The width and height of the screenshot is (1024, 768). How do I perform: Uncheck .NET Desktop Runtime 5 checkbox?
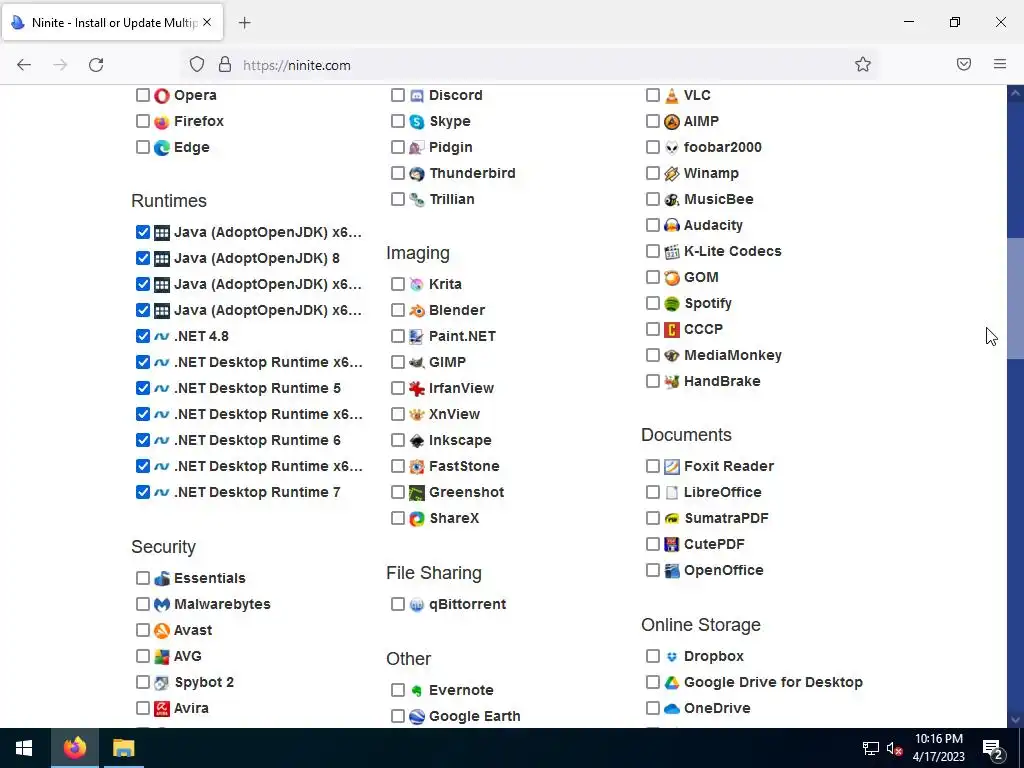pos(142,388)
